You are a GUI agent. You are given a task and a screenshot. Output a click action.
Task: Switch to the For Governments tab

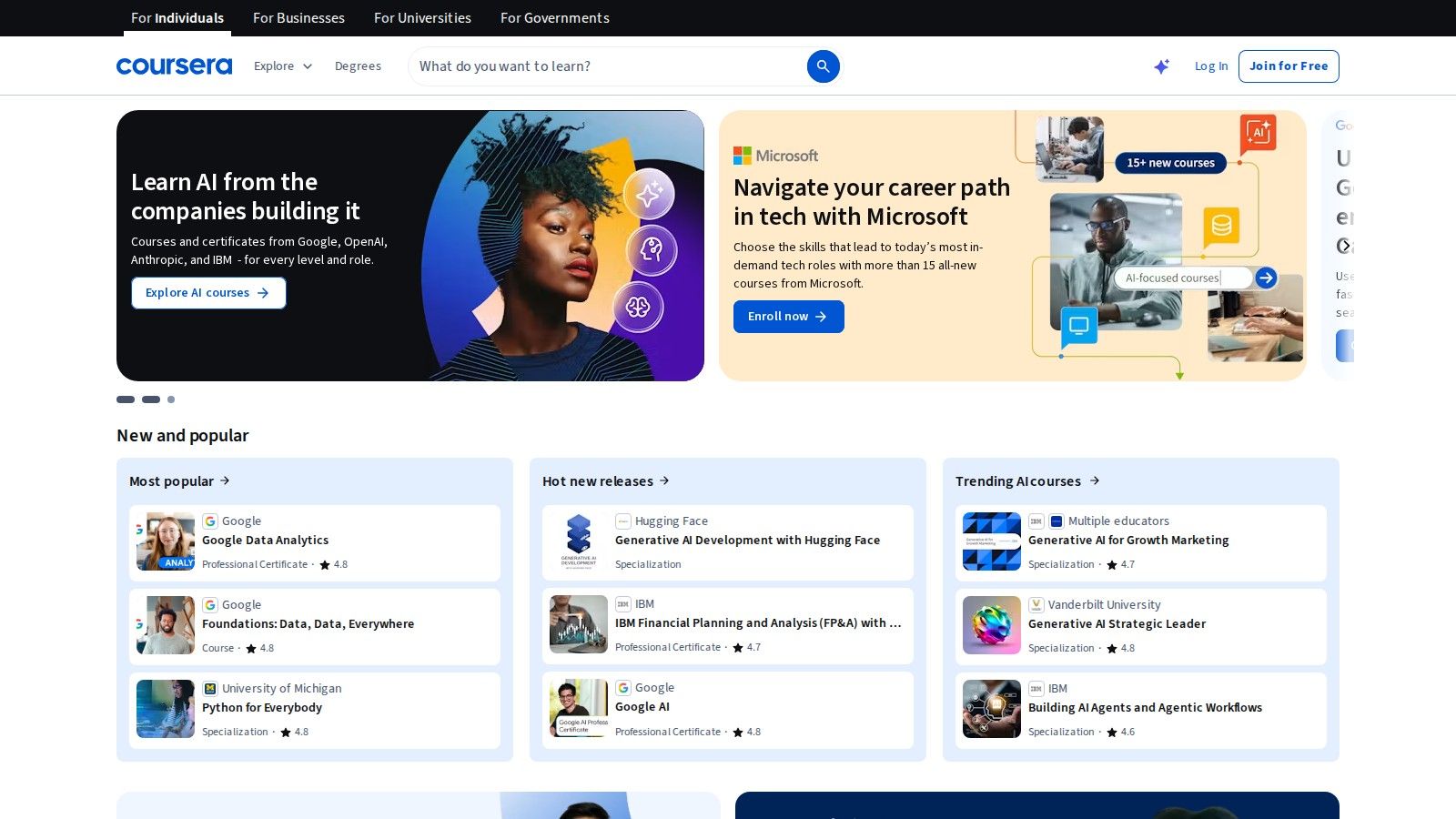click(x=555, y=18)
